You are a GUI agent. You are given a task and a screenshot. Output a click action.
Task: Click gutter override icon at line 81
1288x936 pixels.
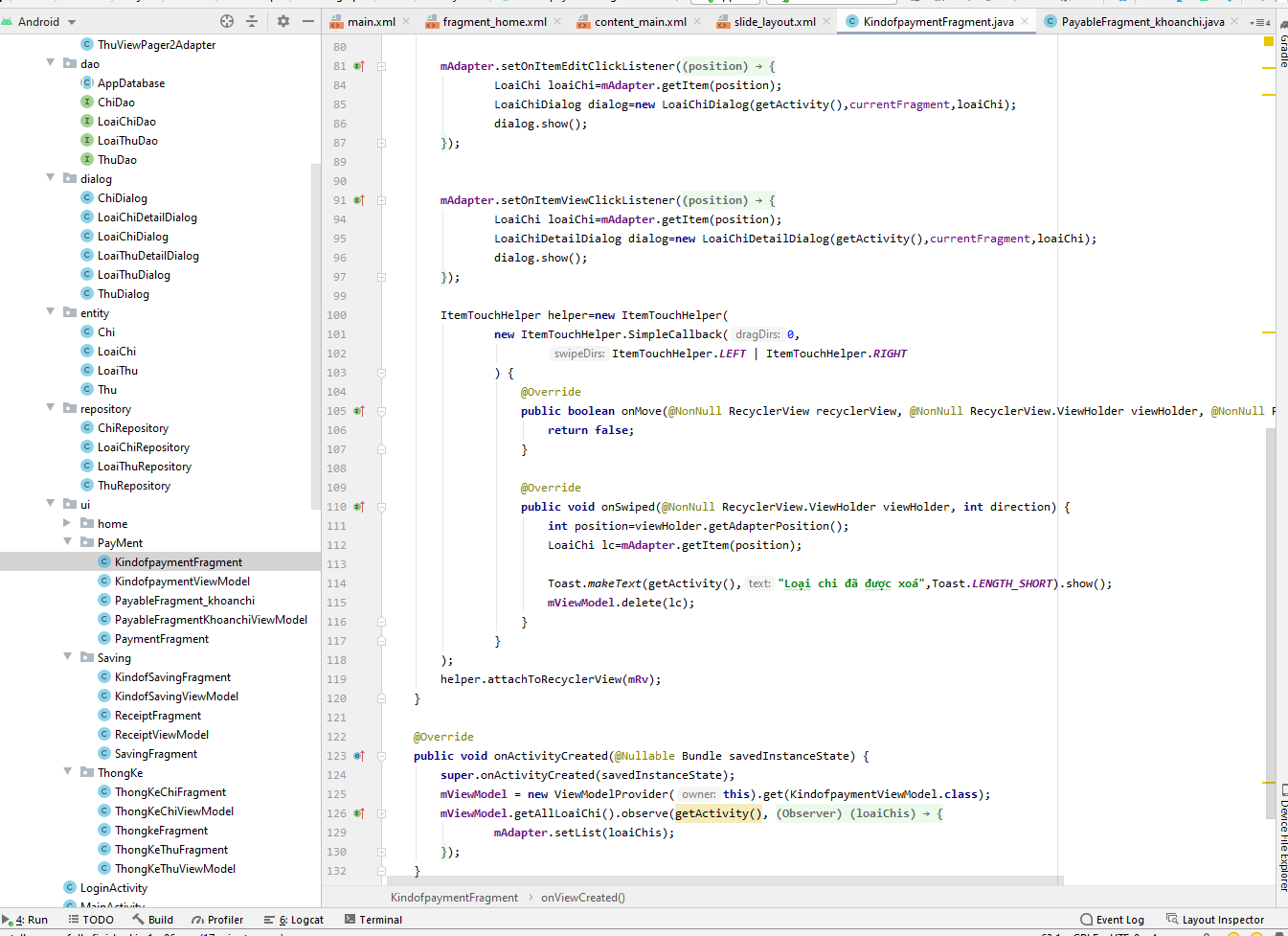pos(359,66)
